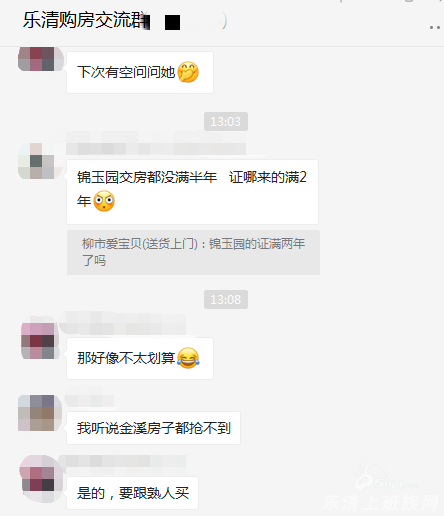Click the laughing tears emoji

(x=188, y=358)
